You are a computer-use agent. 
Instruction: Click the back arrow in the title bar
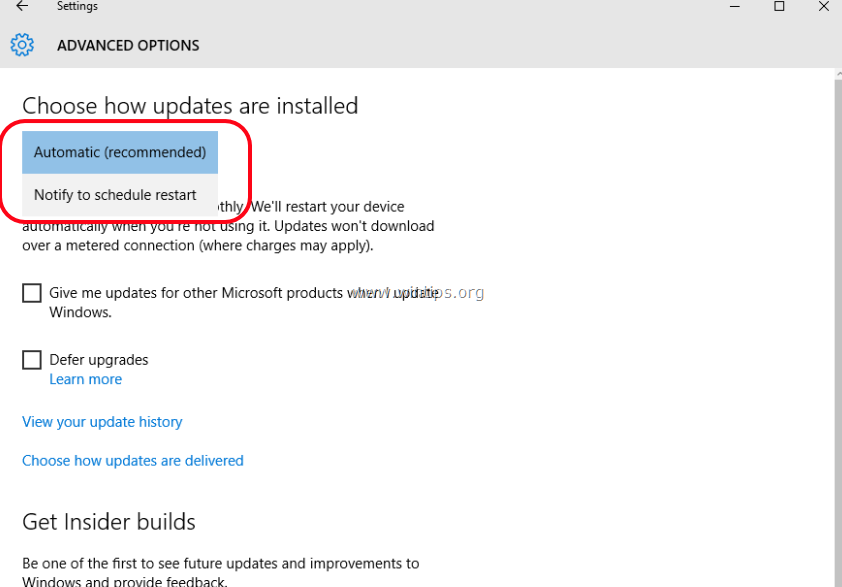click(x=22, y=7)
